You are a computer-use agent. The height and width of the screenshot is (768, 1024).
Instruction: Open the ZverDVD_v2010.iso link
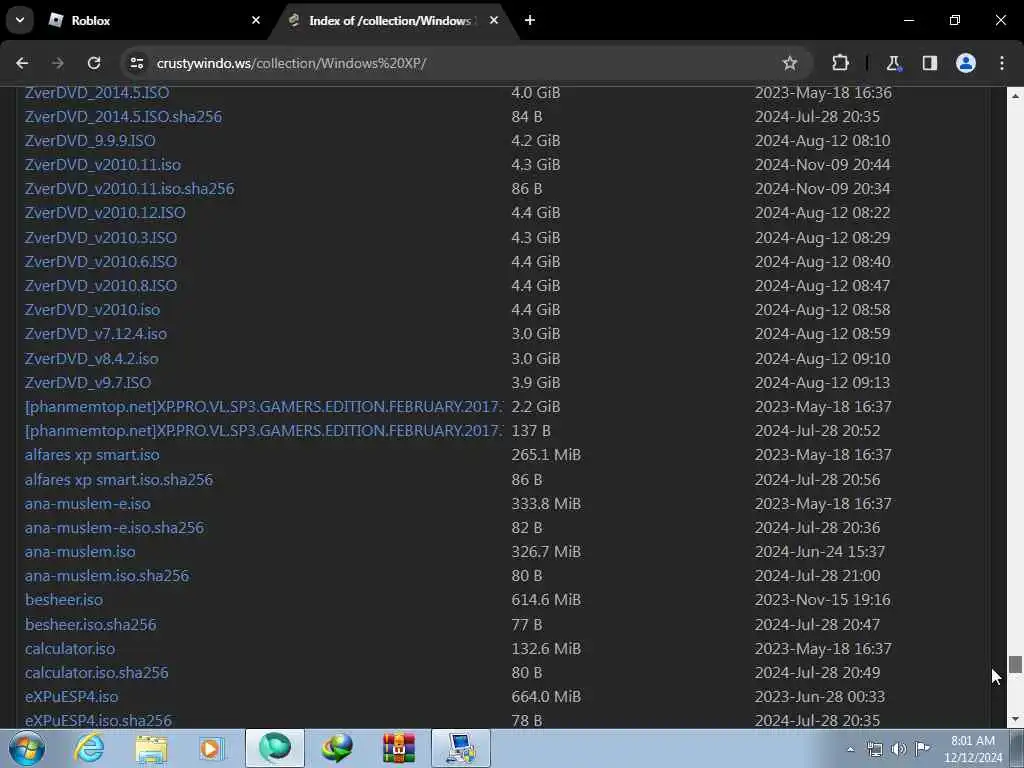coord(92,310)
